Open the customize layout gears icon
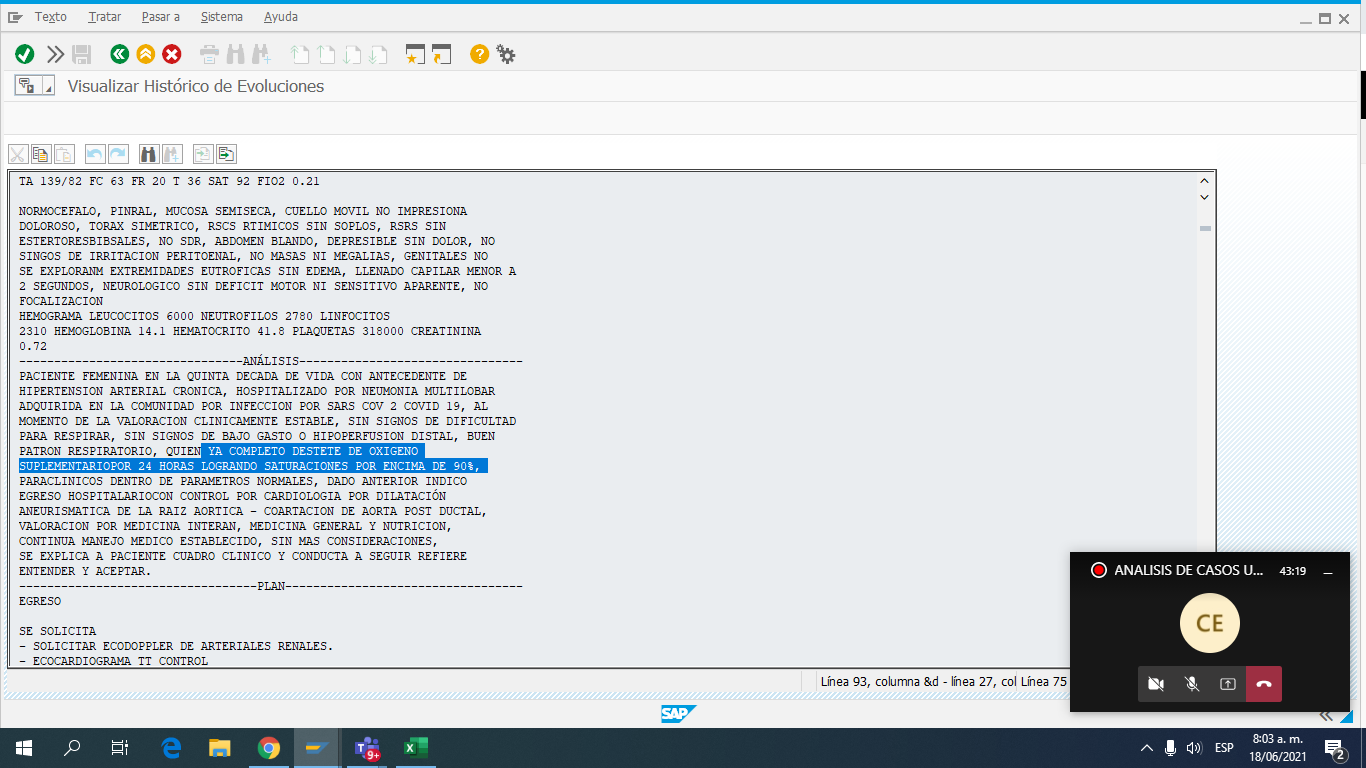This screenshot has height=768, width=1366. [506, 54]
